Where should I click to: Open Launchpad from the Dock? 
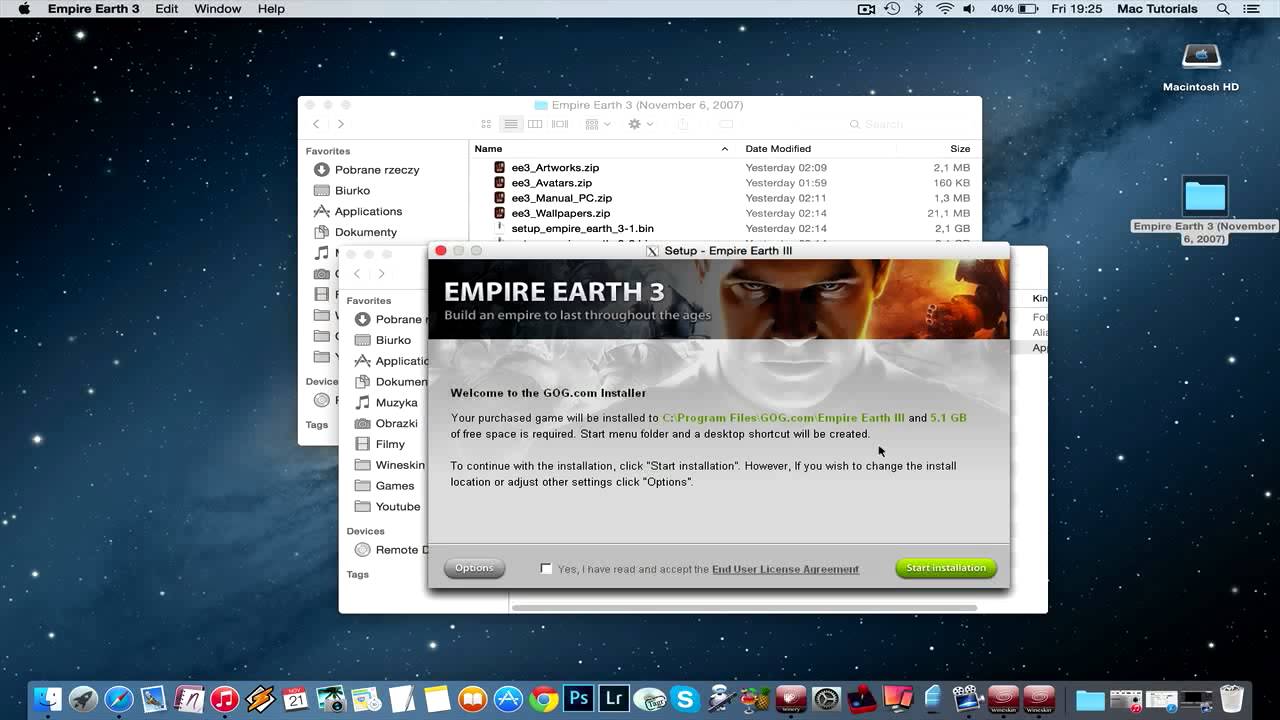(83, 698)
